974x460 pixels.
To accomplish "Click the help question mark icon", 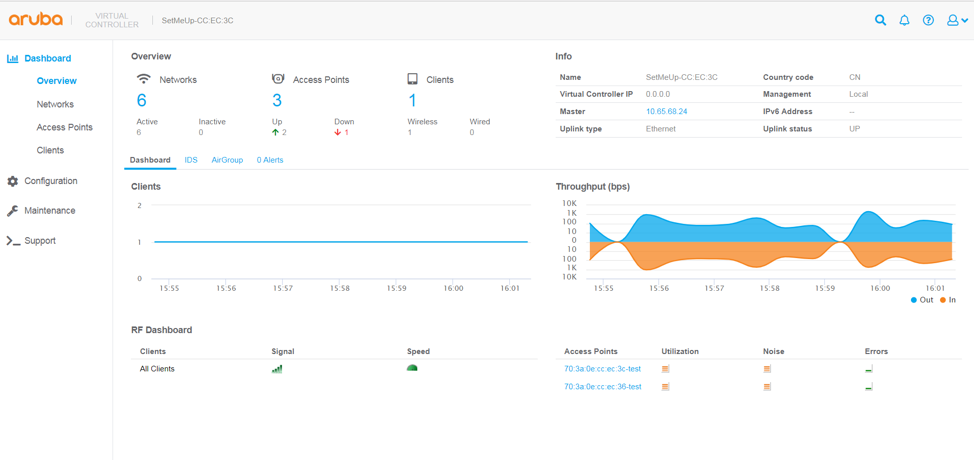I will (x=928, y=20).
